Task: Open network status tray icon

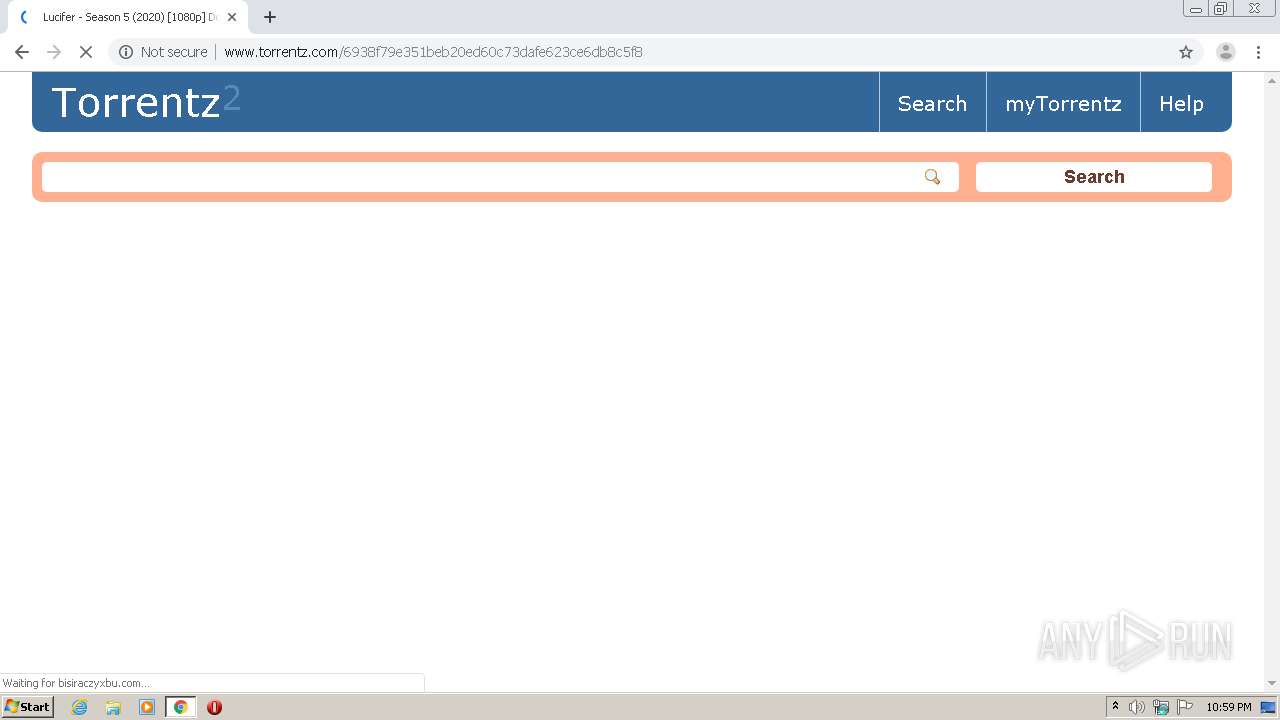Action: point(1161,707)
